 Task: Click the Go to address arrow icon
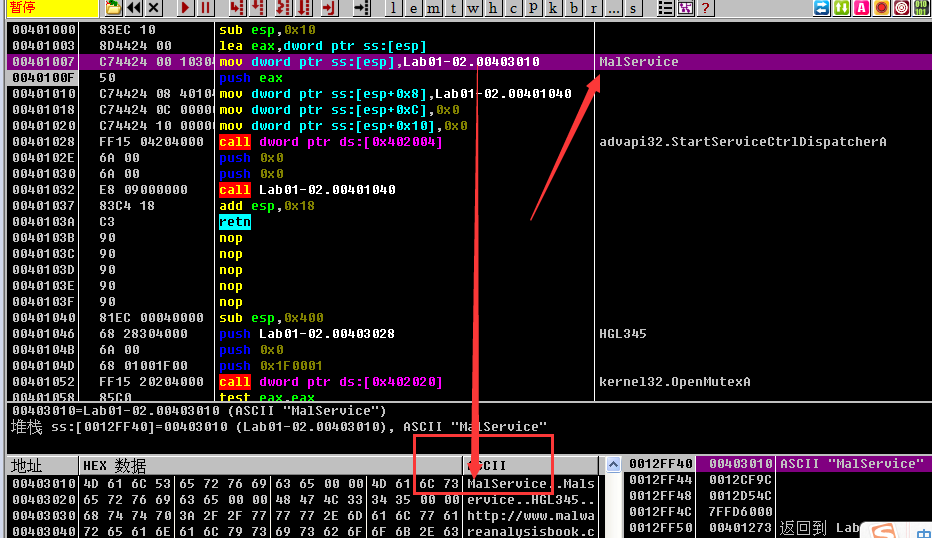[361, 8]
